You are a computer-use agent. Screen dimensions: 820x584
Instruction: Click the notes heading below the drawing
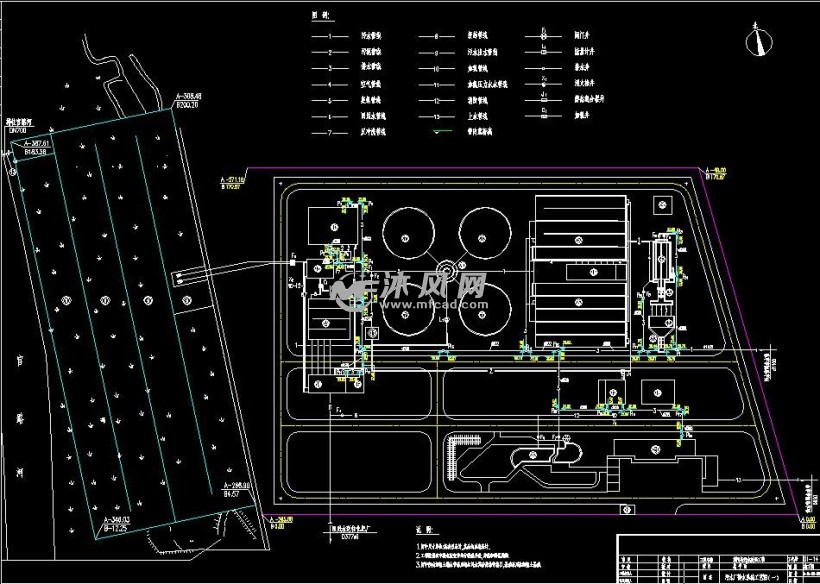pyautogui.click(x=427, y=530)
